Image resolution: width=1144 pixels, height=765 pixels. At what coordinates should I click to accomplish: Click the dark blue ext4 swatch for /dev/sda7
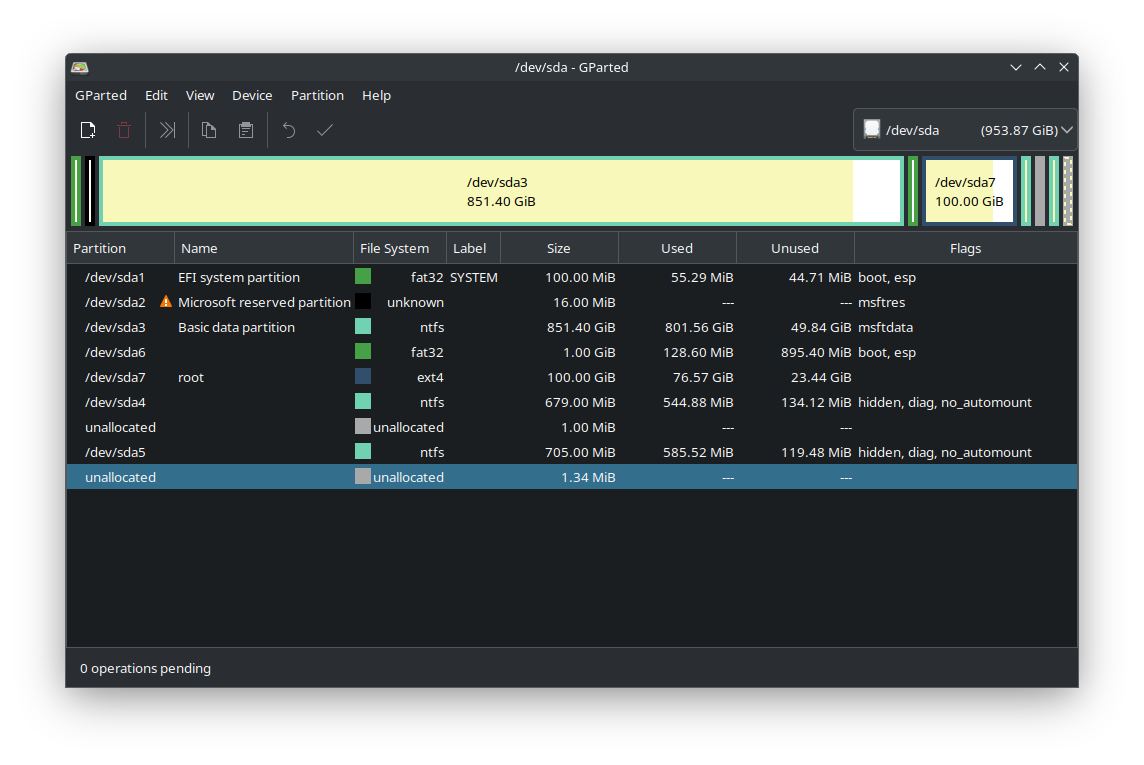363,376
